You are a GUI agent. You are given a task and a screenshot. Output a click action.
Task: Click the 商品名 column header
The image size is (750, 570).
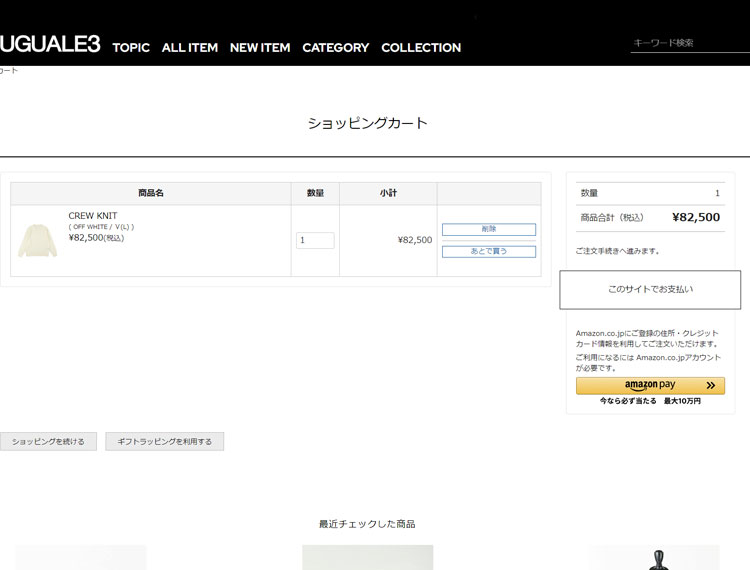pos(151,193)
